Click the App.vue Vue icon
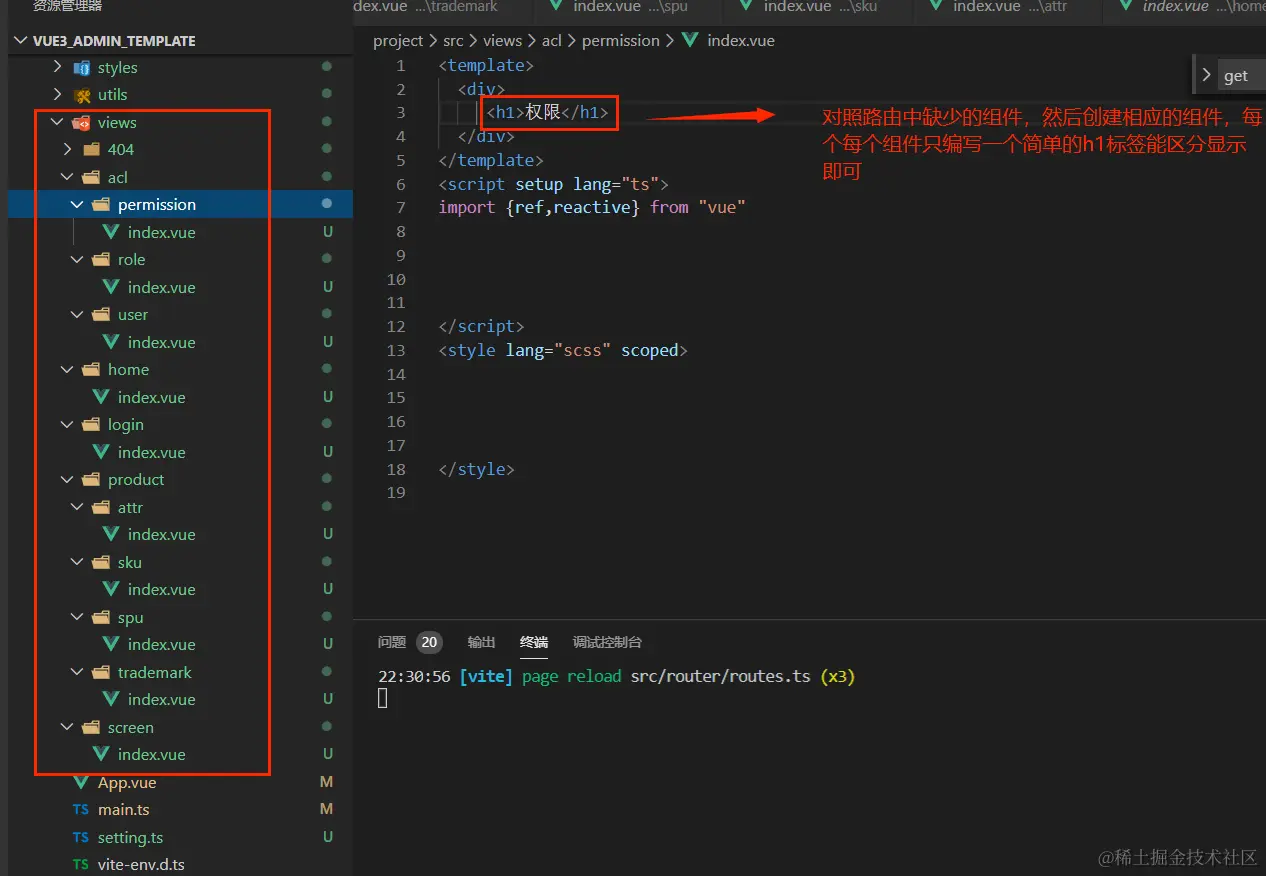Screen dimensions: 1266x876 tap(82, 782)
